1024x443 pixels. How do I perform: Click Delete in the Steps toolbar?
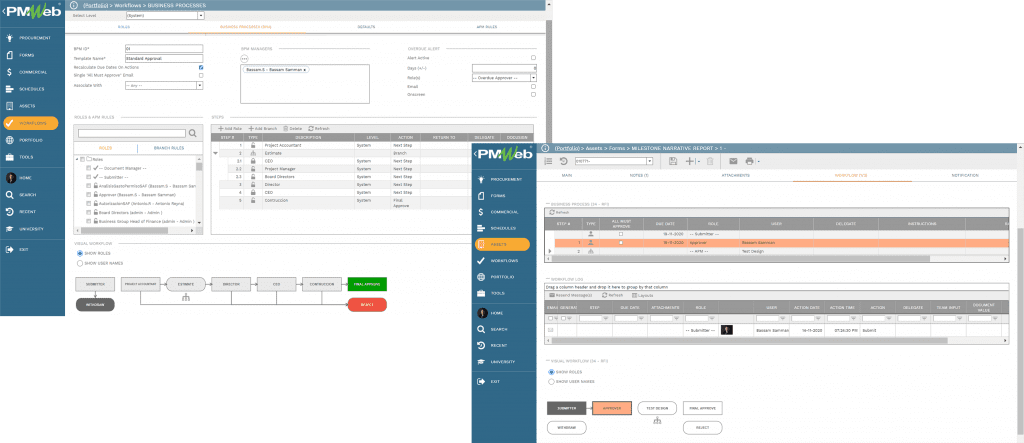(292, 129)
